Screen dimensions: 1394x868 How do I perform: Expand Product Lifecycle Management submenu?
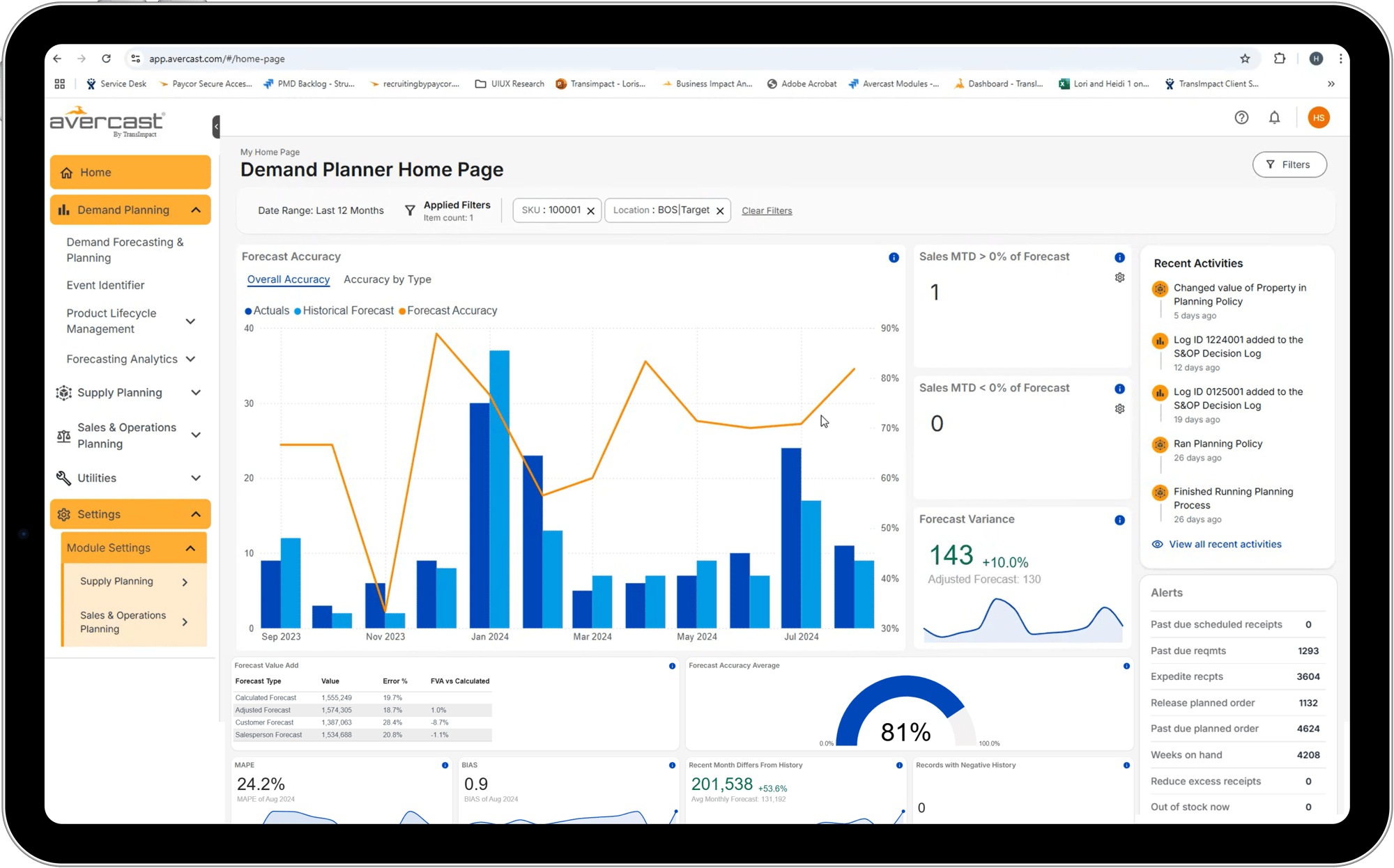coord(190,321)
